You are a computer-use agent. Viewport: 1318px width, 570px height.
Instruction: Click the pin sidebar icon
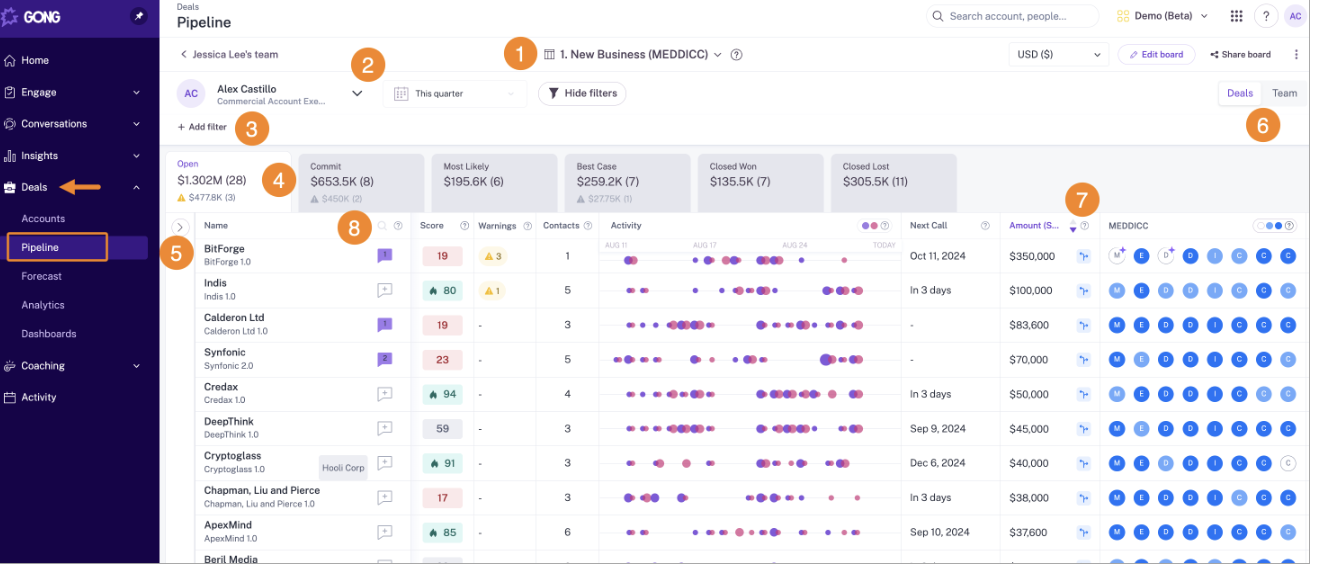(x=138, y=17)
